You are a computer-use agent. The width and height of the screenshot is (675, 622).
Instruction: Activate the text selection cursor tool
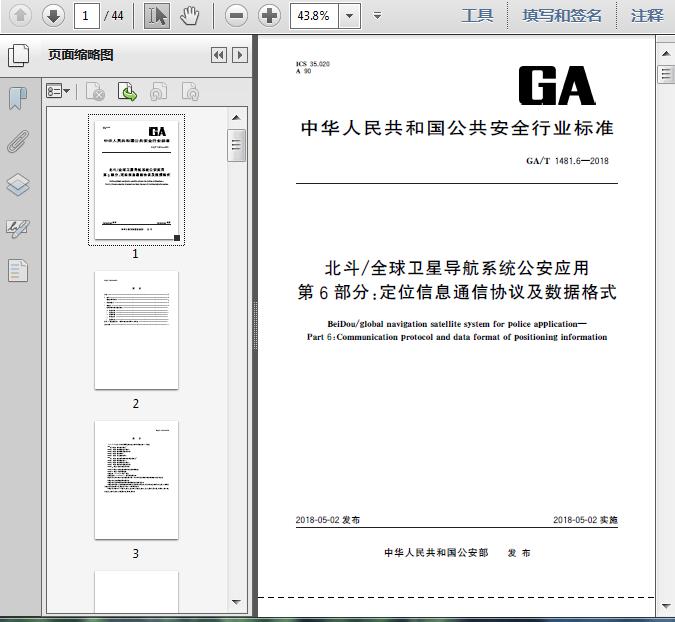coord(157,16)
